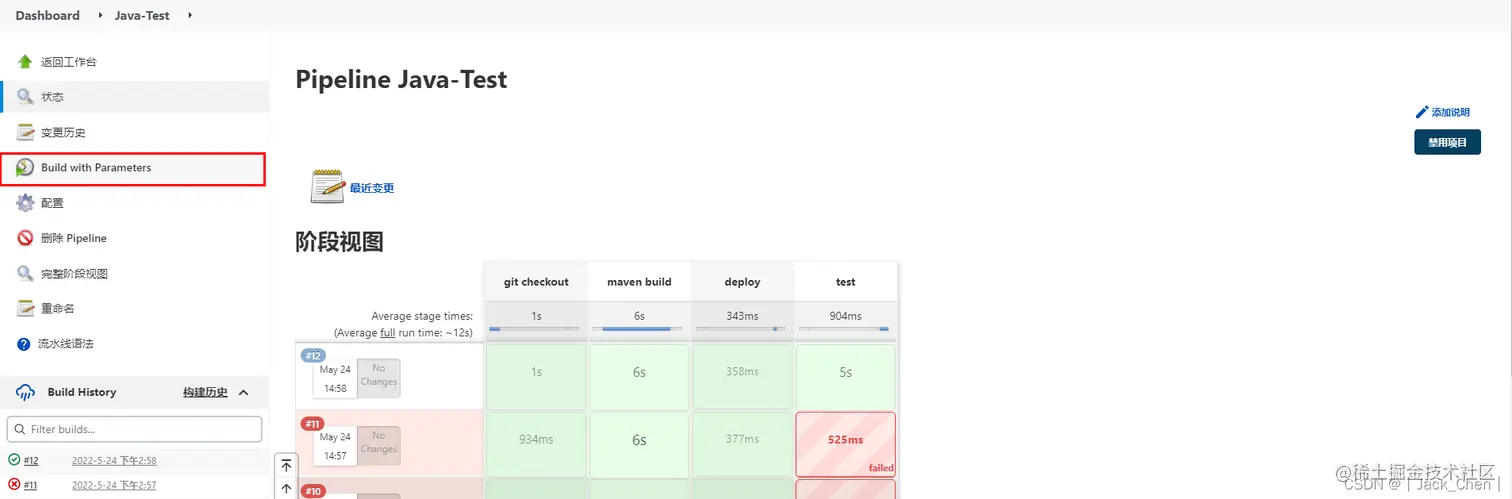Screen dimensions: 1512x499
Task: Click the red failed icon for build #11
Action: (14, 485)
